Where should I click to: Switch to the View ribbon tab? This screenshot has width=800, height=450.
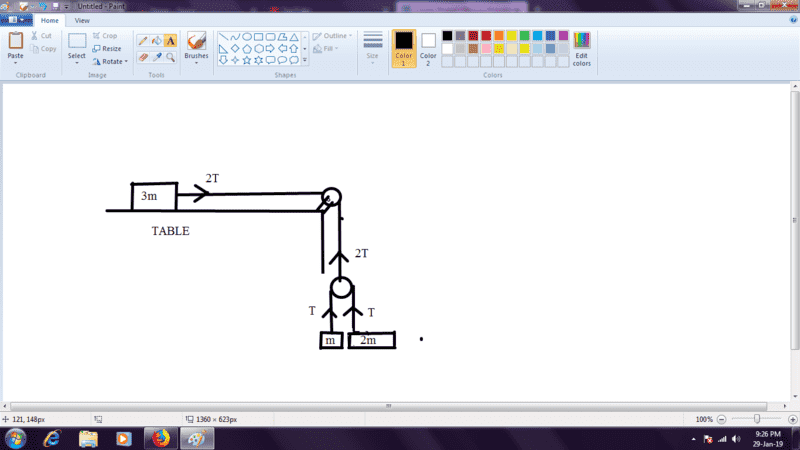81,20
